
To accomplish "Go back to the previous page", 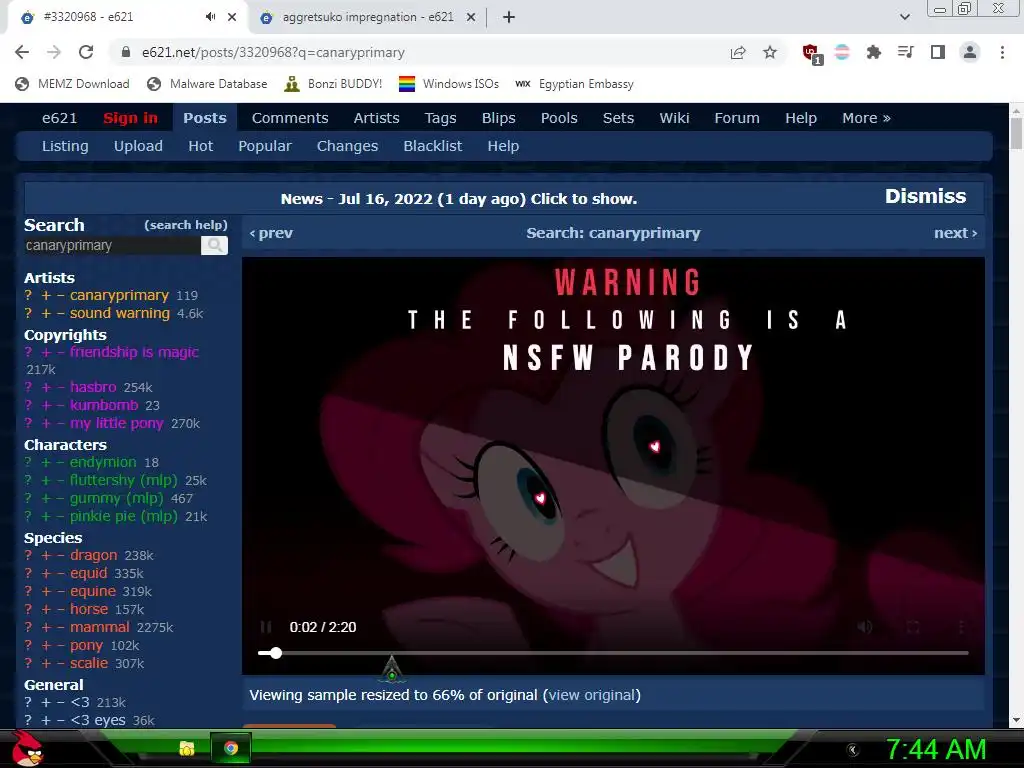I will point(22,52).
